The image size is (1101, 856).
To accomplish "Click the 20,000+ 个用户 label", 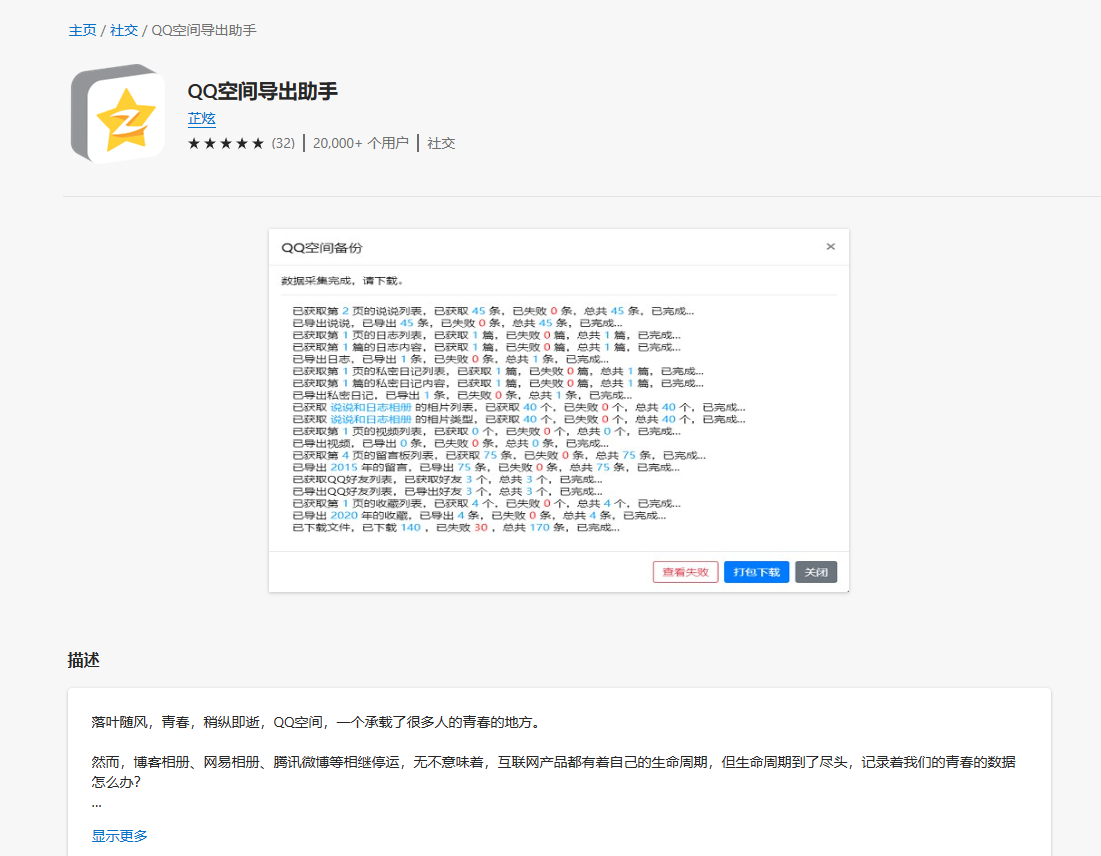I will 360,143.
